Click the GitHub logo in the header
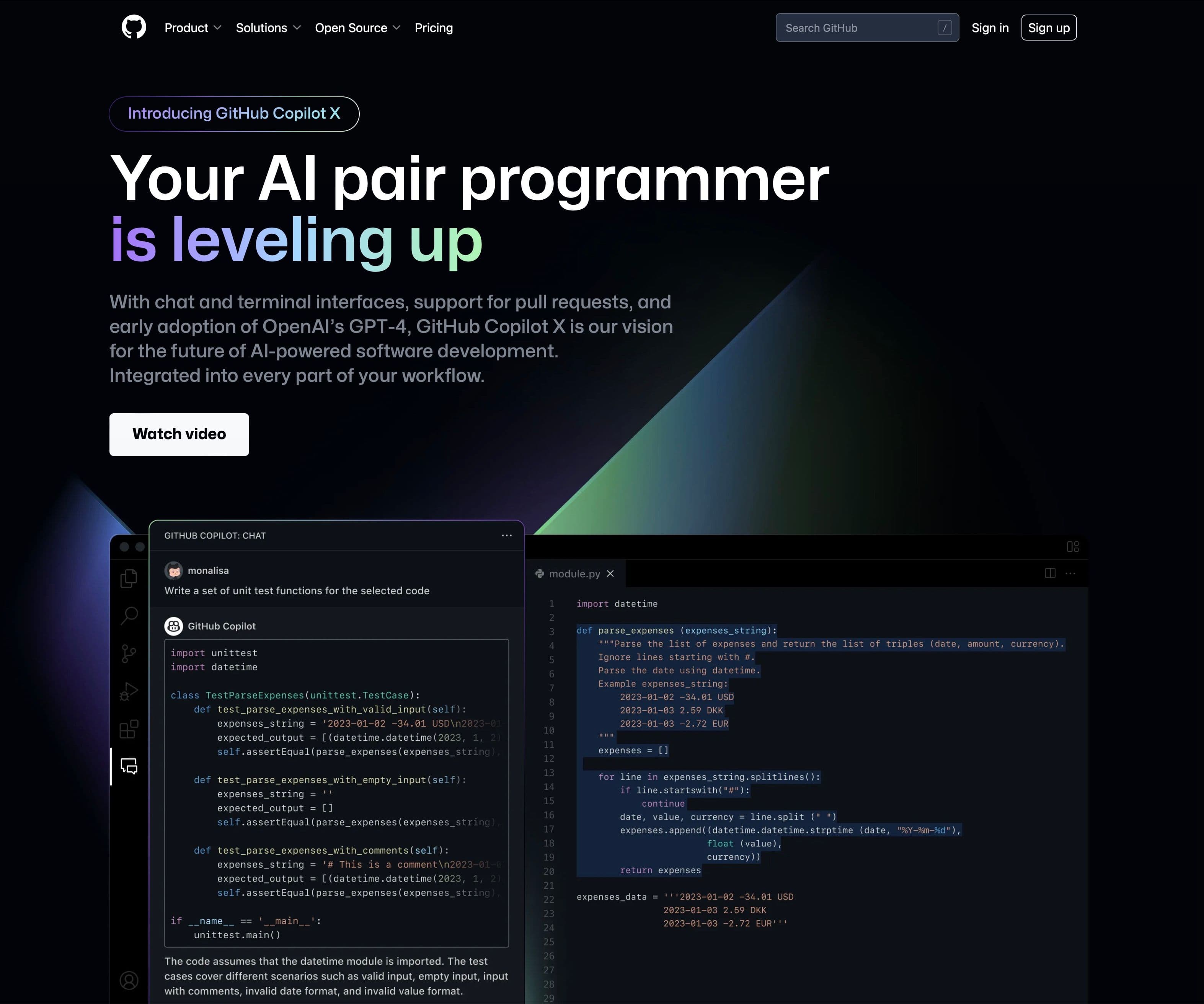1204x1004 pixels. pyautogui.click(x=134, y=26)
